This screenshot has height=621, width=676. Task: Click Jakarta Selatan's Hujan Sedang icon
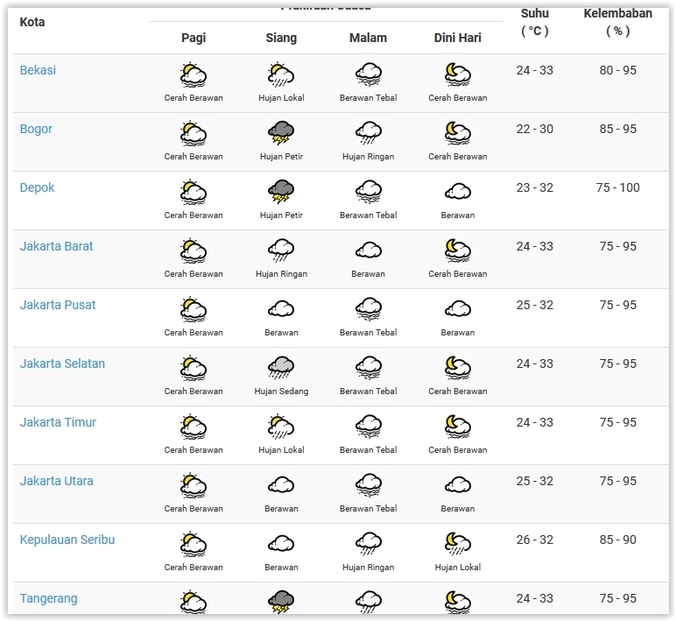pos(281,367)
